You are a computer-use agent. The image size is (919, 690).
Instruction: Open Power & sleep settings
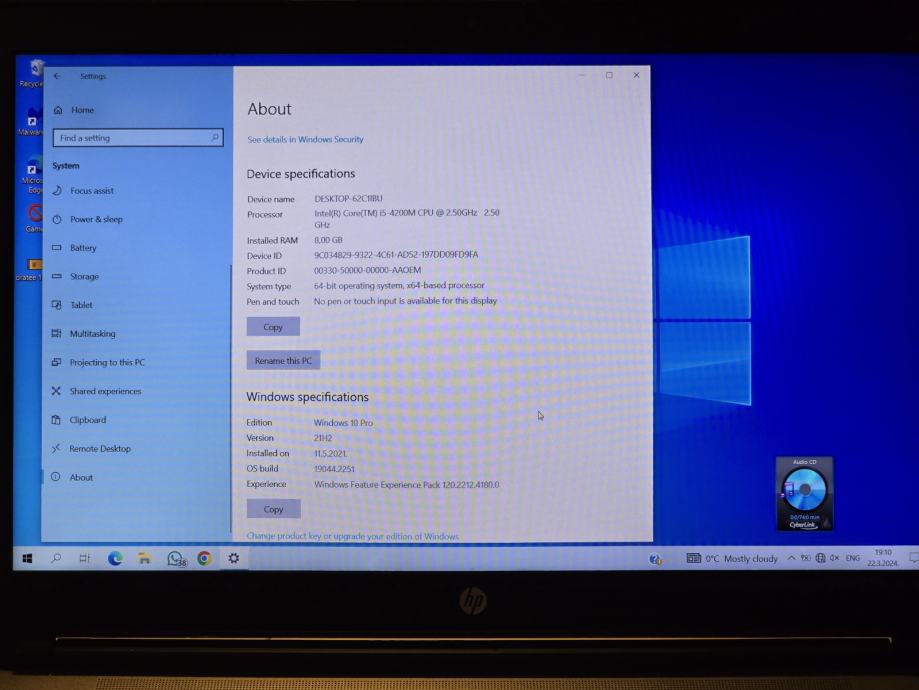click(x=96, y=219)
